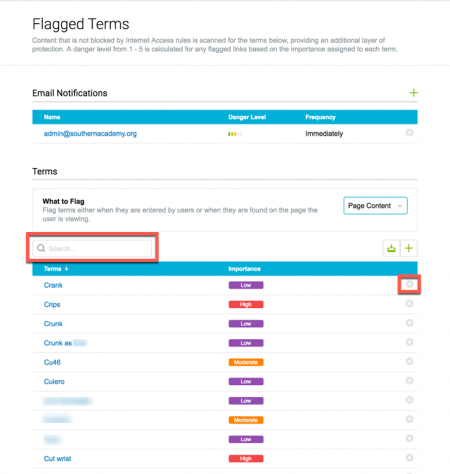450x474 pixels.
Task: Click the Moderate importance badge for Cu46
Action: (246, 362)
